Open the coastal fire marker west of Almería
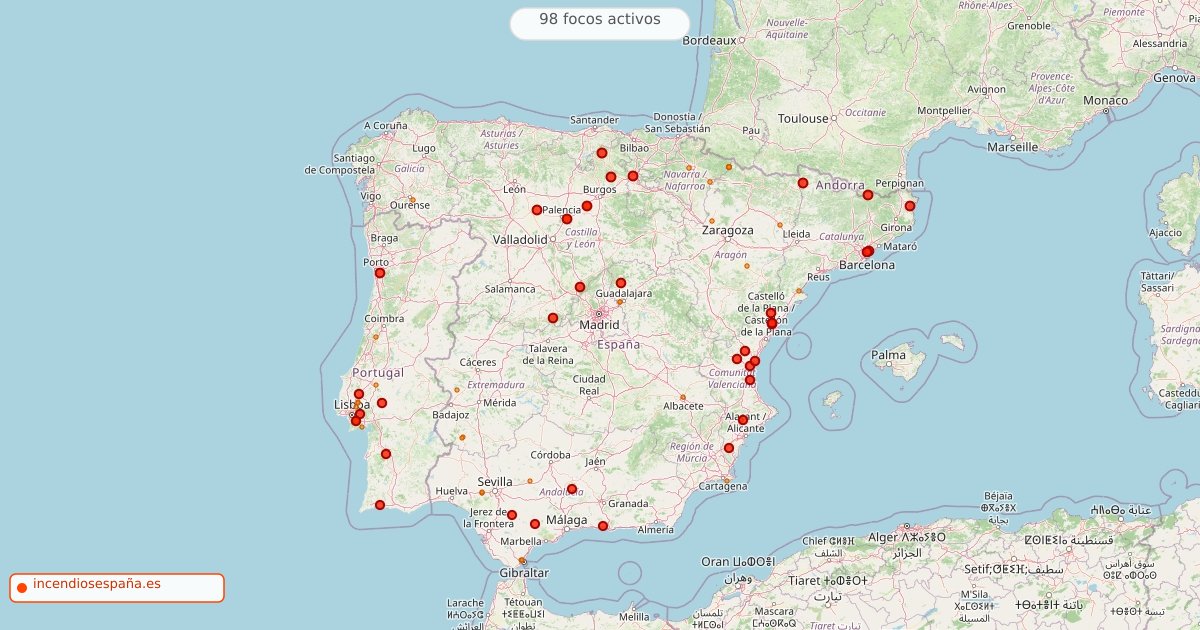The width and height of the screenshot is (1200, 630). coord(603,526)
